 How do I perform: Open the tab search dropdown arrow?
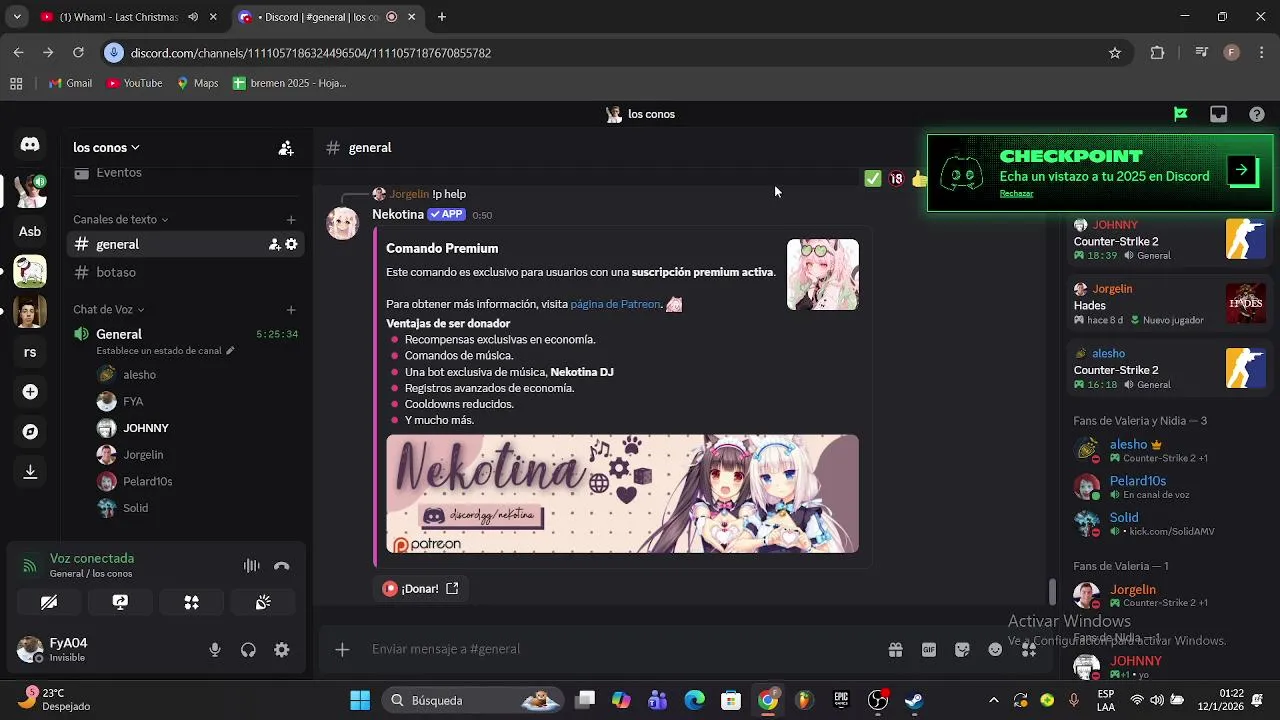coord(16,17)
